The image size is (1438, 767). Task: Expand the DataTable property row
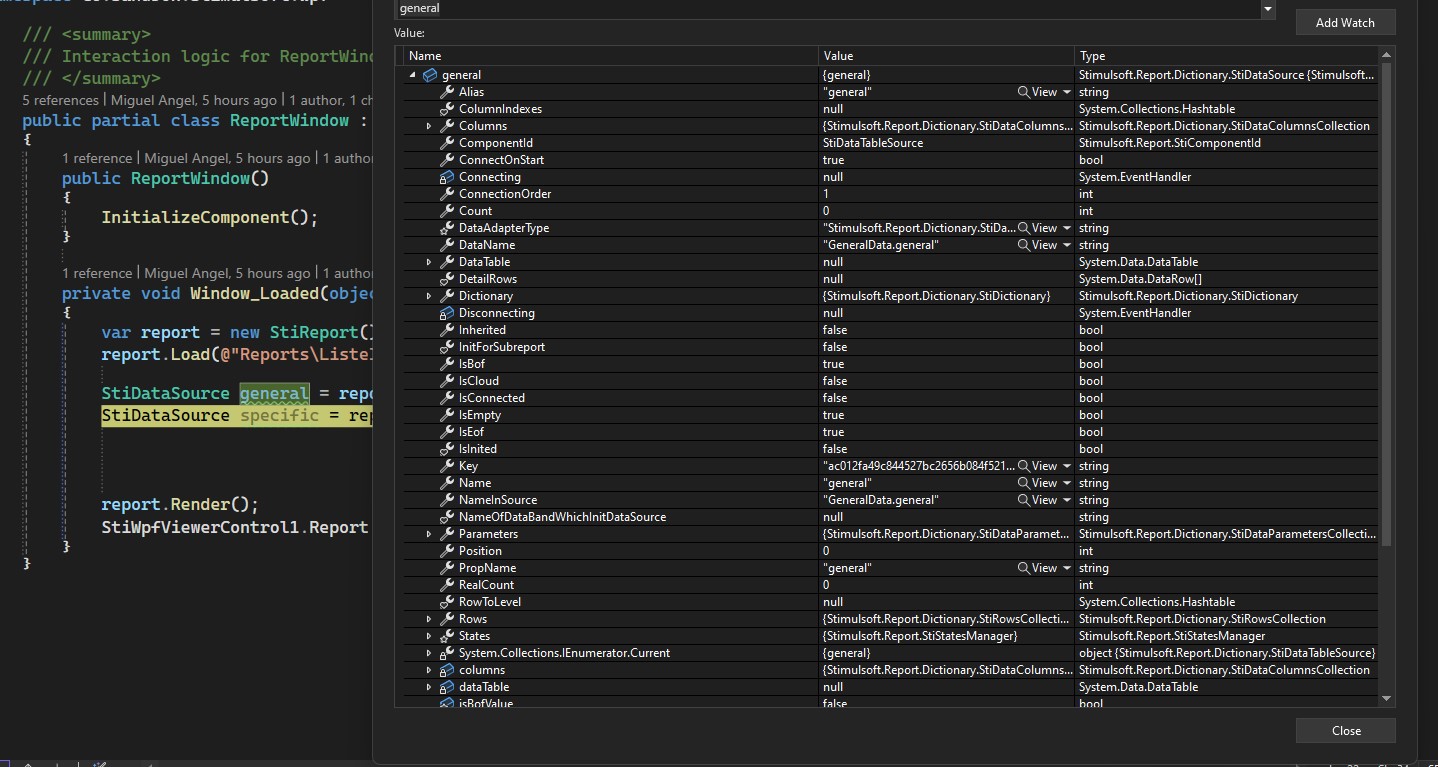(429, 262)
